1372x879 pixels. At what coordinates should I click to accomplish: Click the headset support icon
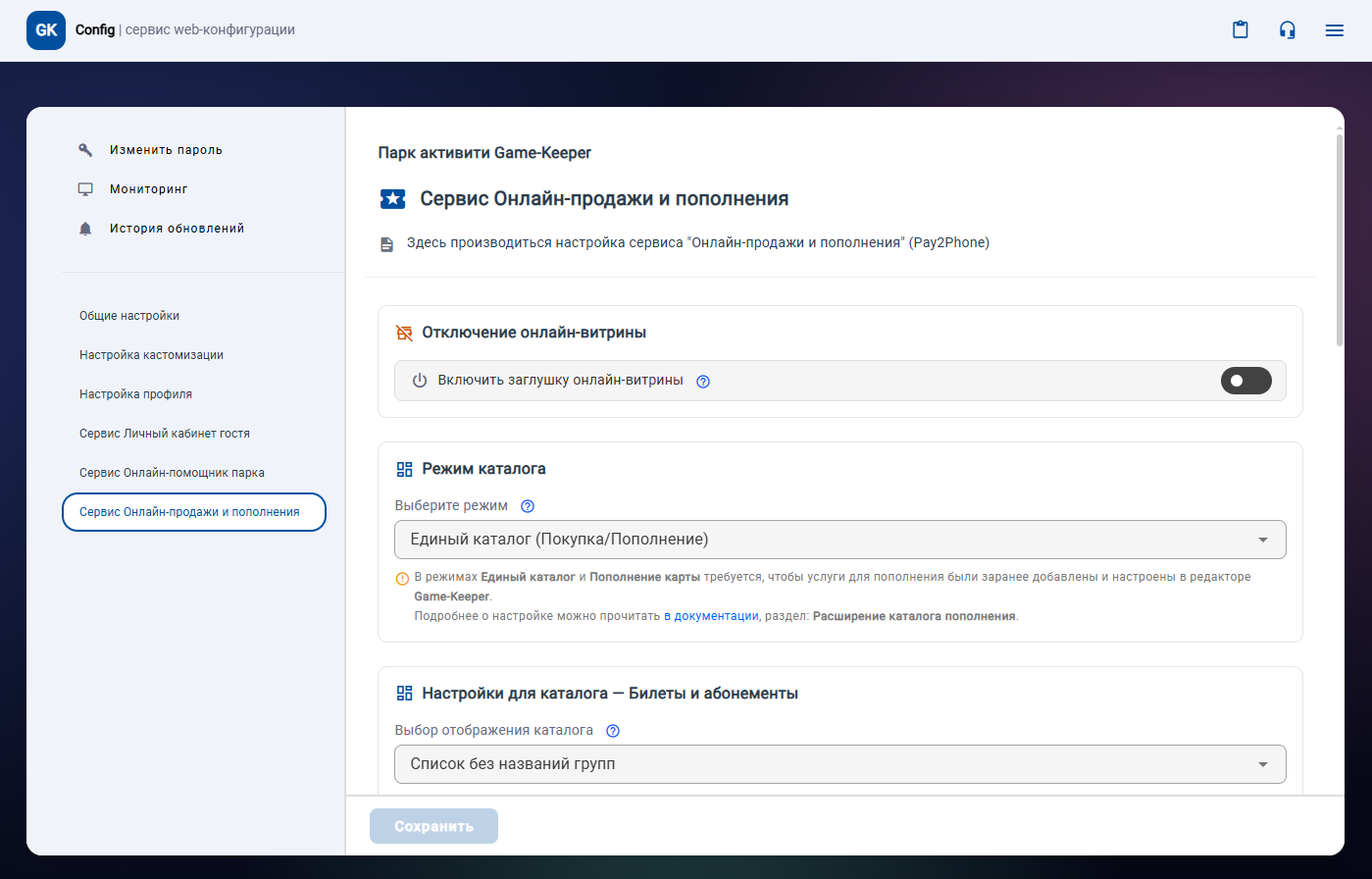point(1288,30)
